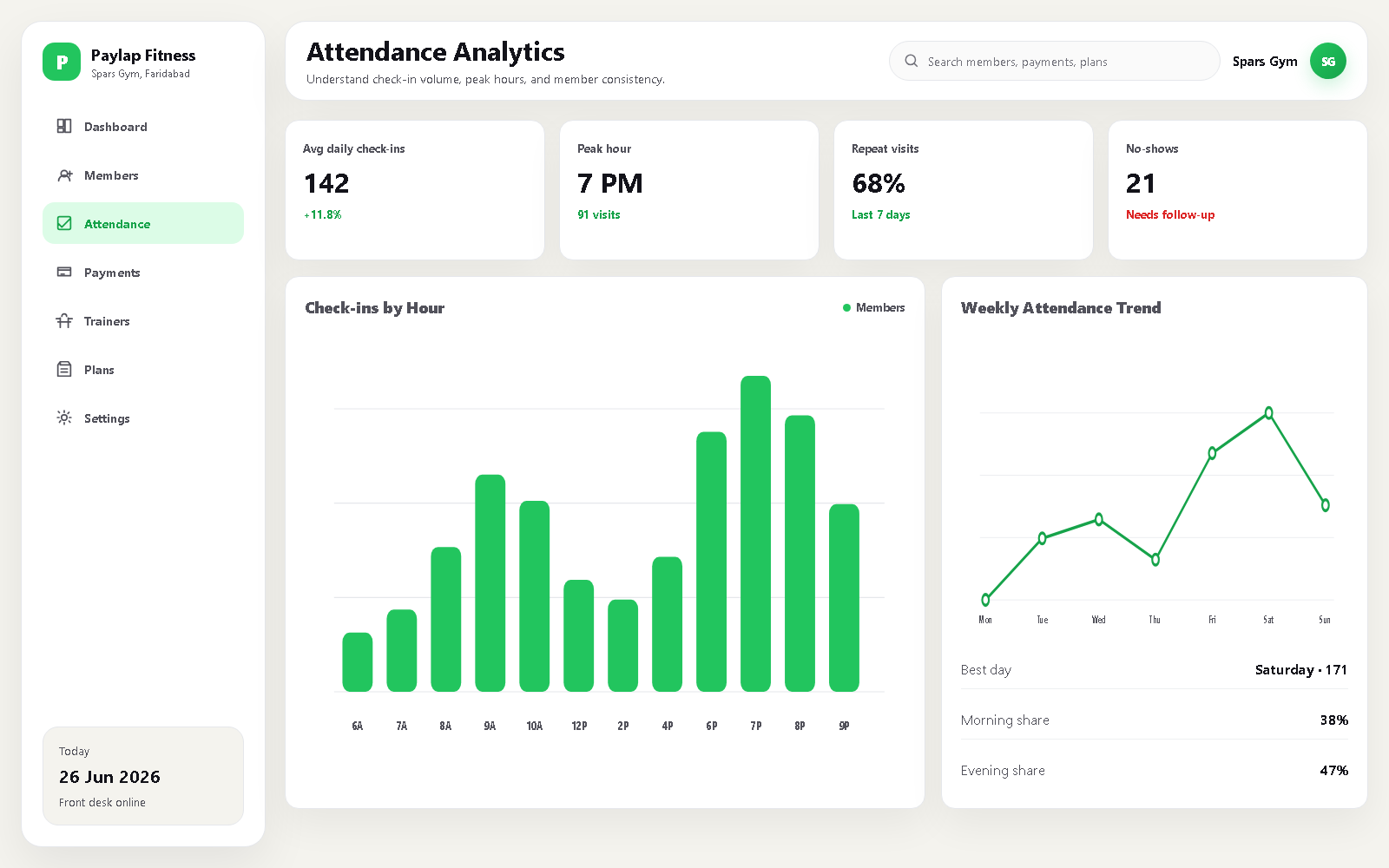Click the Spars Gym, Faridabad subtitle
1389x868 pixels.
pyautogui.click(x=141, y=74)
